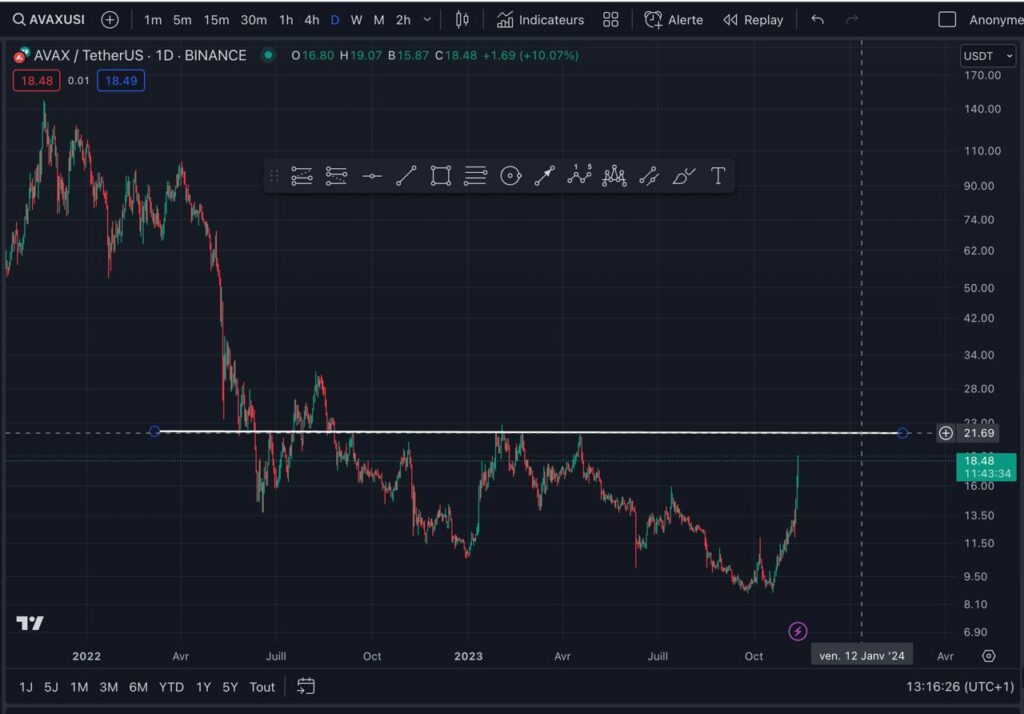Click the plus icon beside 21.69

click(x=946, y=433)
